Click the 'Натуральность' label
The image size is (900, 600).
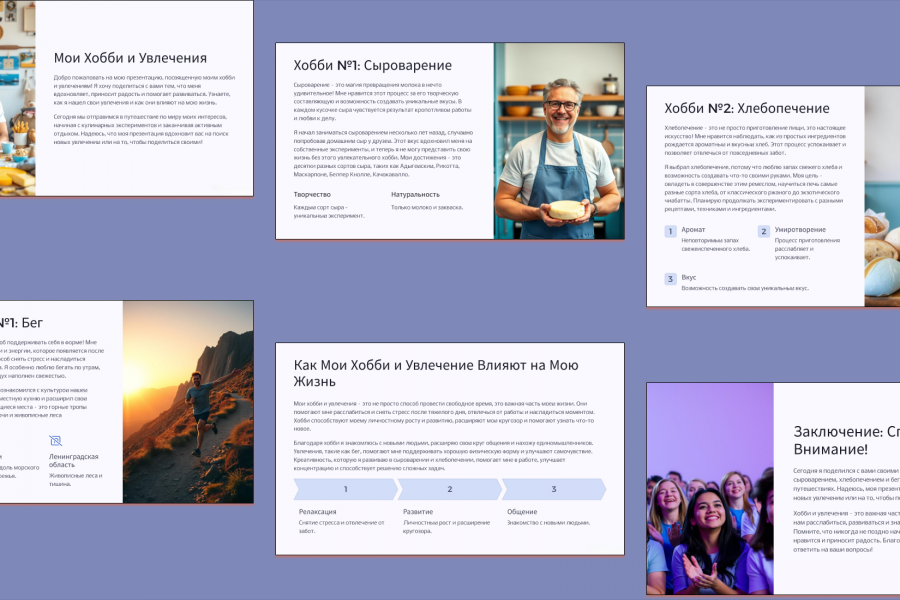[x=415, y=195]
